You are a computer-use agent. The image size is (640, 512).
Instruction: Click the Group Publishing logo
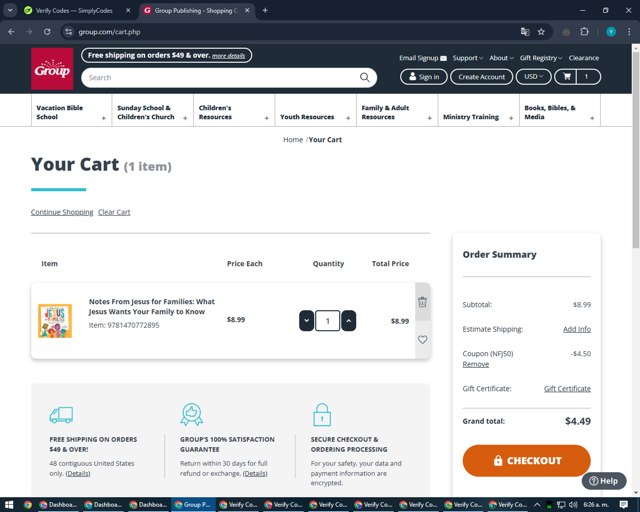point(52,69)
